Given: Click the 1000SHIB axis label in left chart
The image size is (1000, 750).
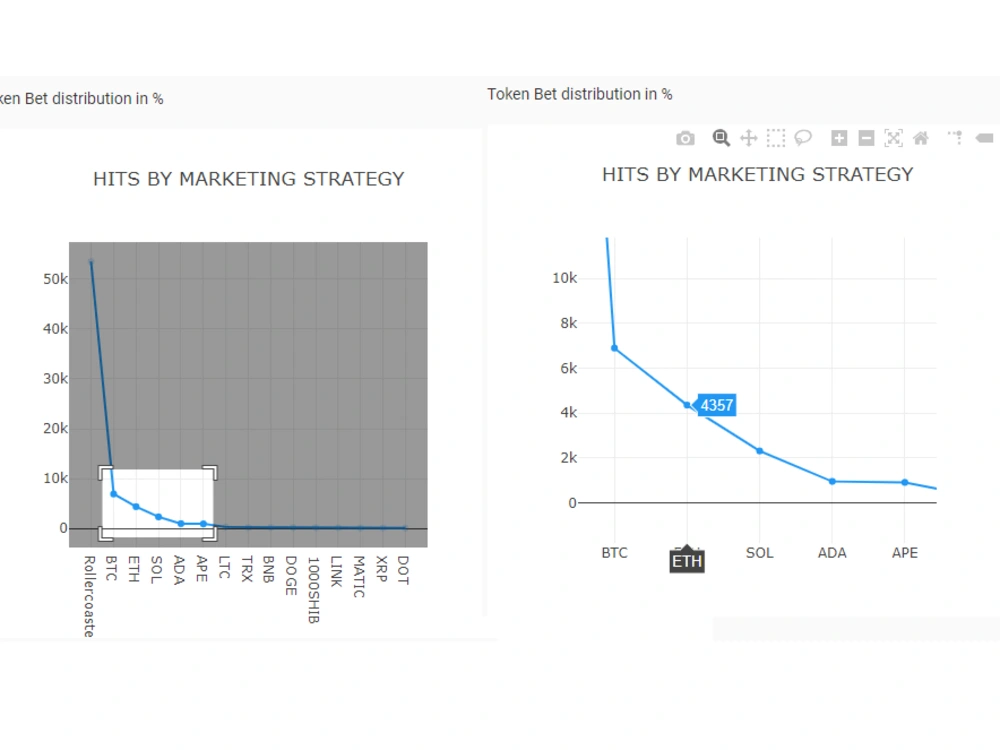Looking at the screenshot, I should (x=313, y=590).
